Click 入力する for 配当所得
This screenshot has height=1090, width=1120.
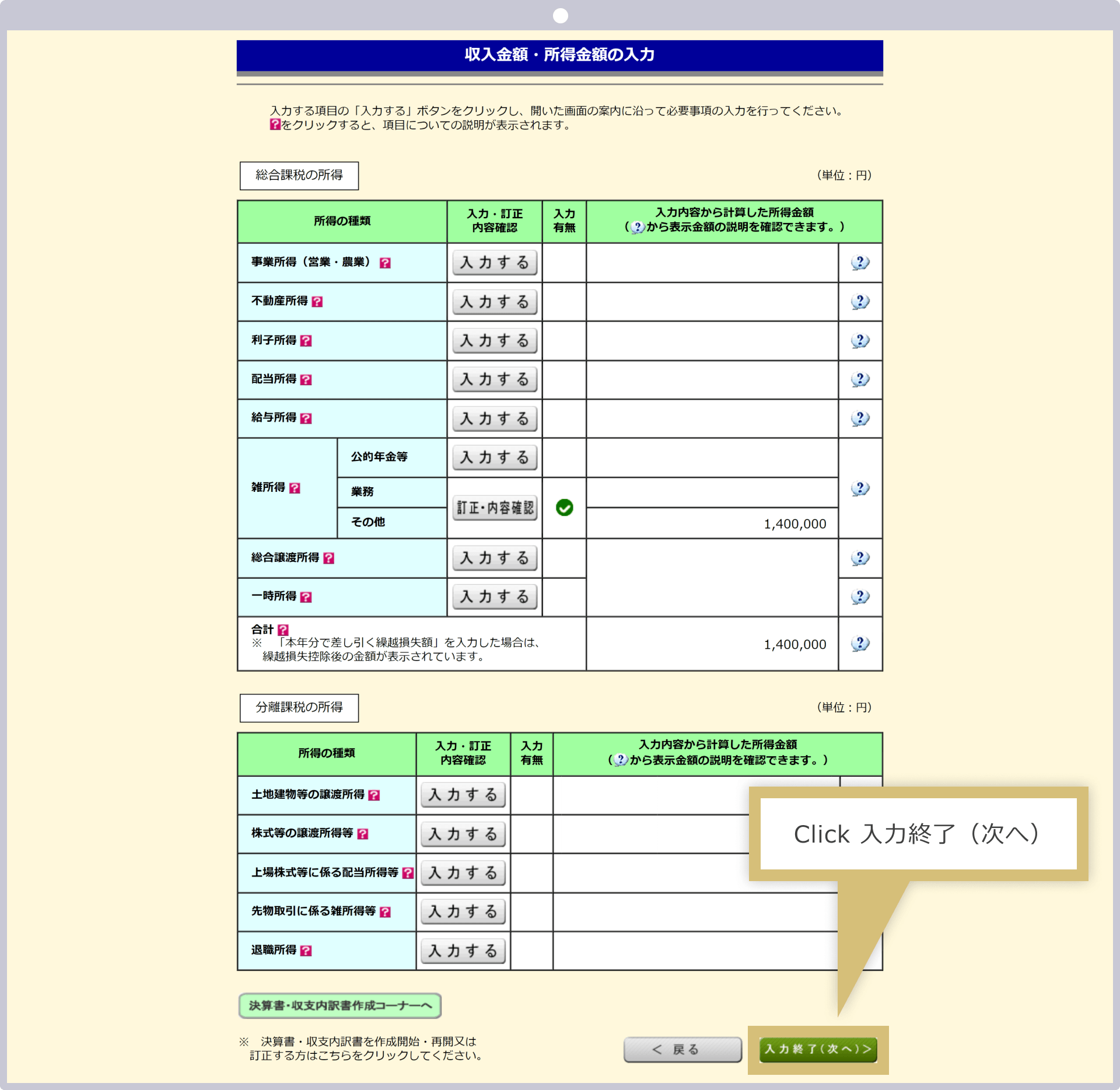[x=495, y=380]
